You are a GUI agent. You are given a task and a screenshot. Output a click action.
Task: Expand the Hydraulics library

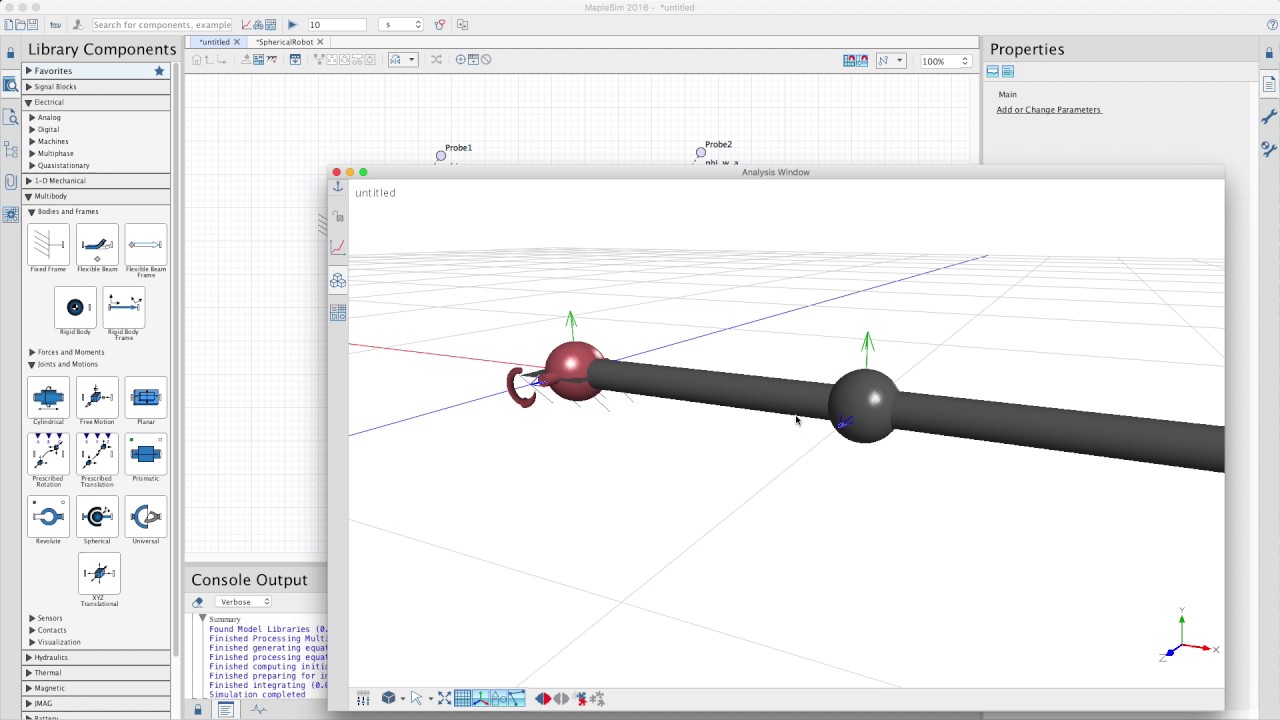29,658
